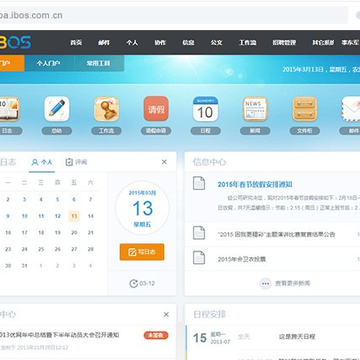Select the 个人 tab in diary panel
This screenshot has width=360, height=360.
[42, 162]
